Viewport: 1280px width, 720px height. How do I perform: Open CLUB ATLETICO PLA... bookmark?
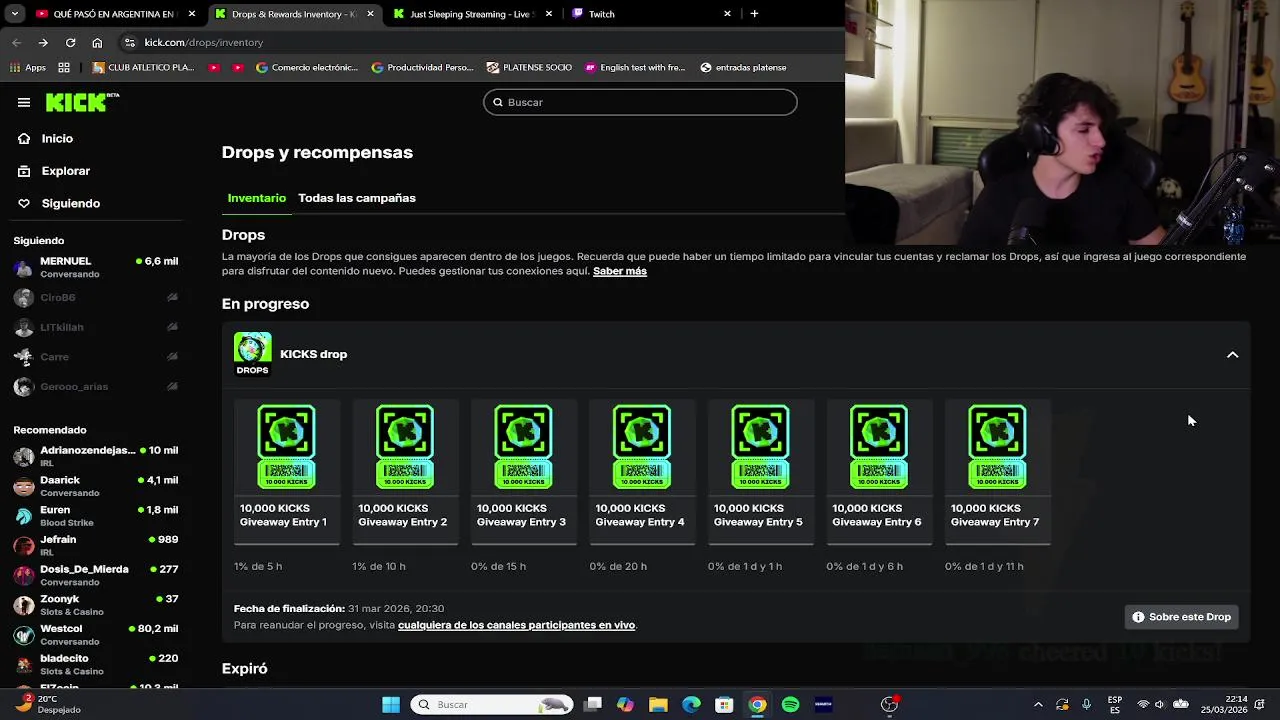coord(143,68)
